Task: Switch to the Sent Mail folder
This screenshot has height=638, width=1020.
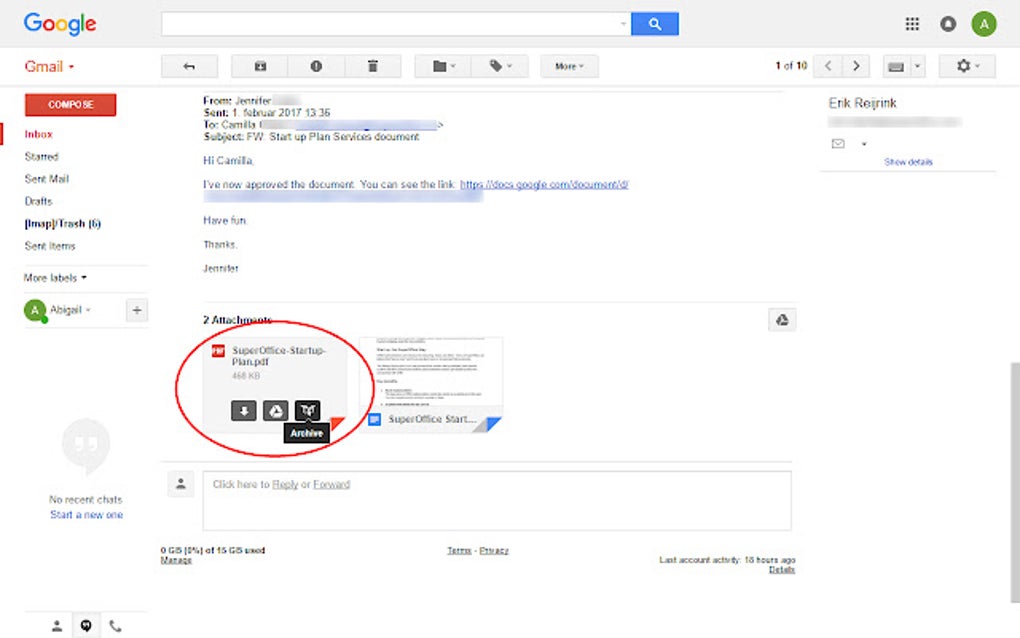Action: 47,178
